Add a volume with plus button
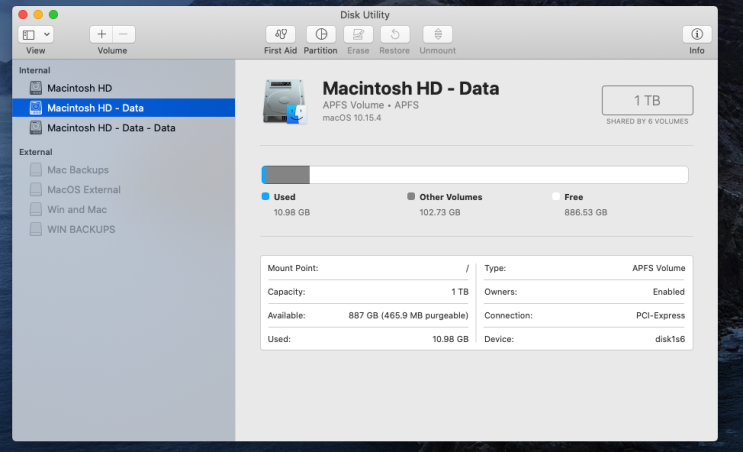The image size is (743, 452). 101,35
